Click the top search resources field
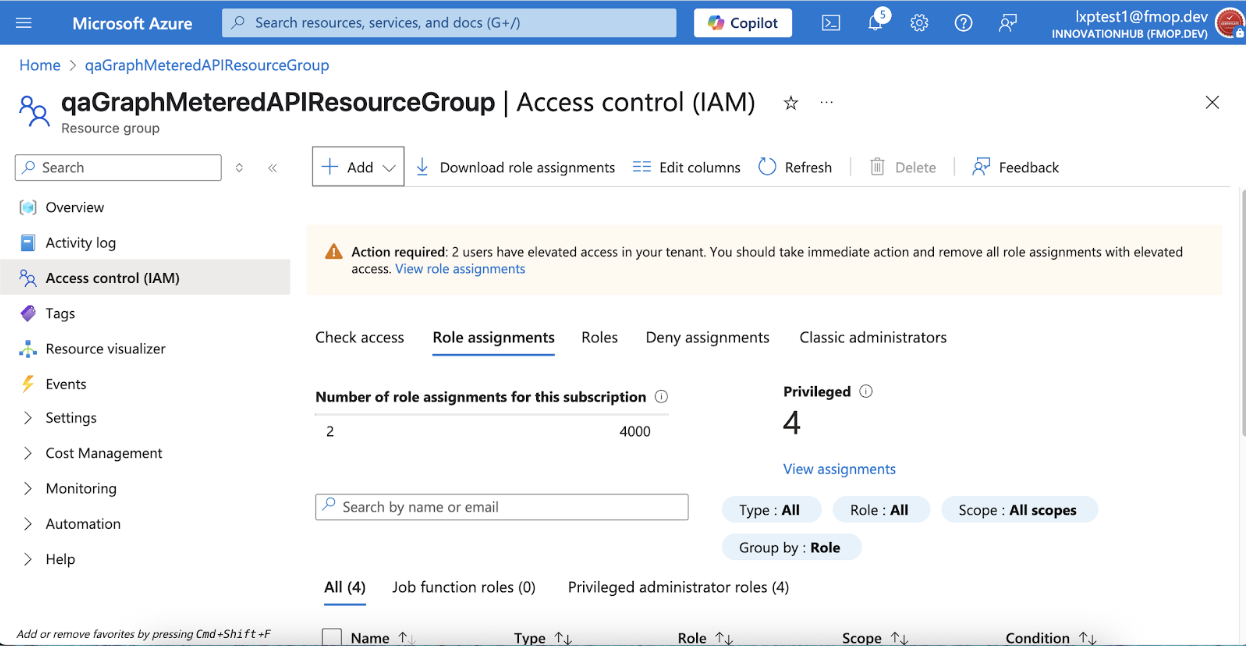Image resolution: width=1250 pixels, height=656 pixels. click(x=449, y=22)
